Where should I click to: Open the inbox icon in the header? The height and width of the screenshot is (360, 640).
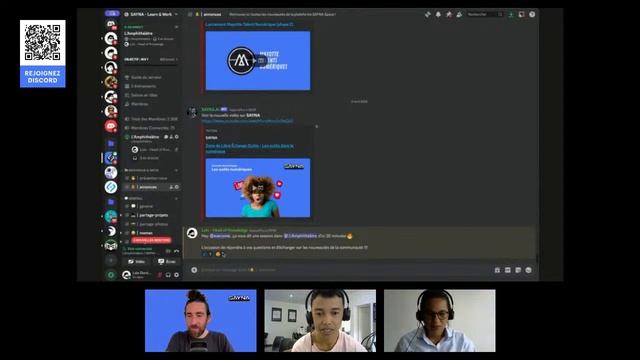[521, 14]
